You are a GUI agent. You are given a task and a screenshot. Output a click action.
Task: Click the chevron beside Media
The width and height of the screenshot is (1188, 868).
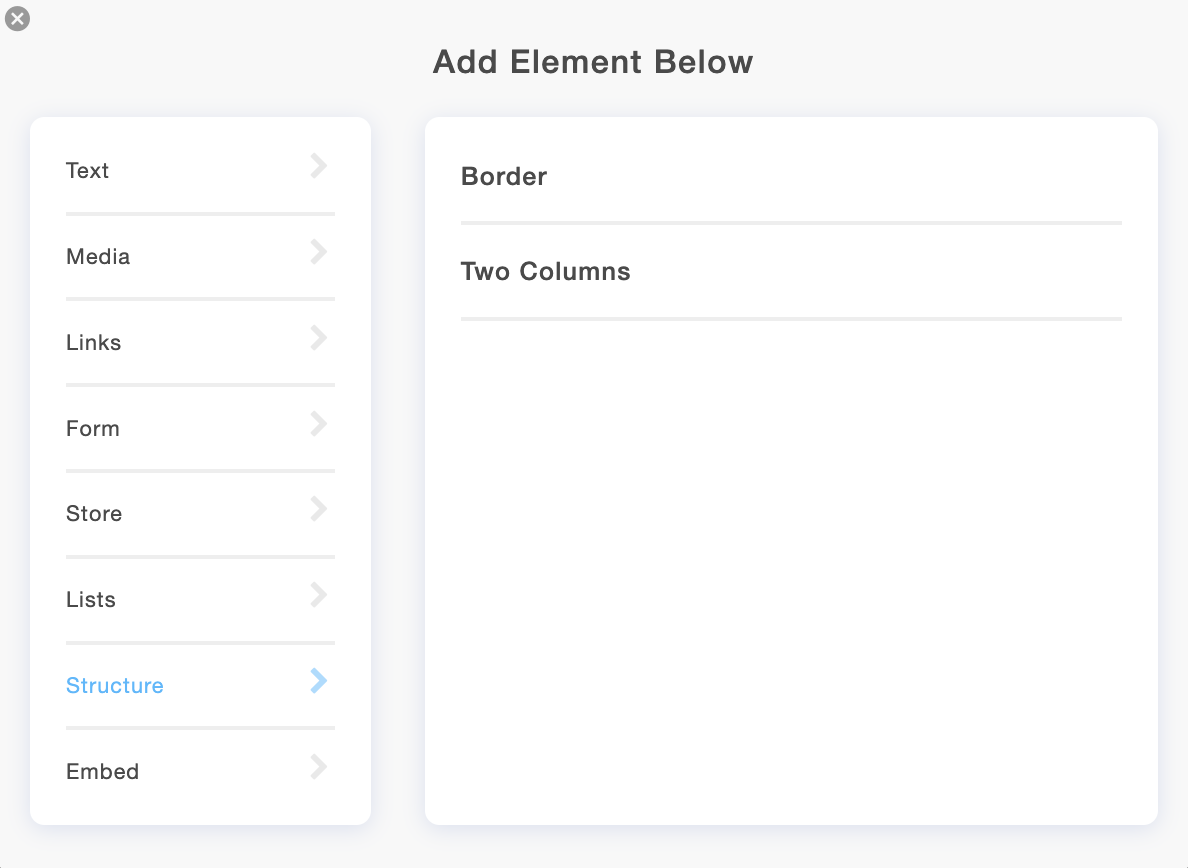click(x=318, y=252)
